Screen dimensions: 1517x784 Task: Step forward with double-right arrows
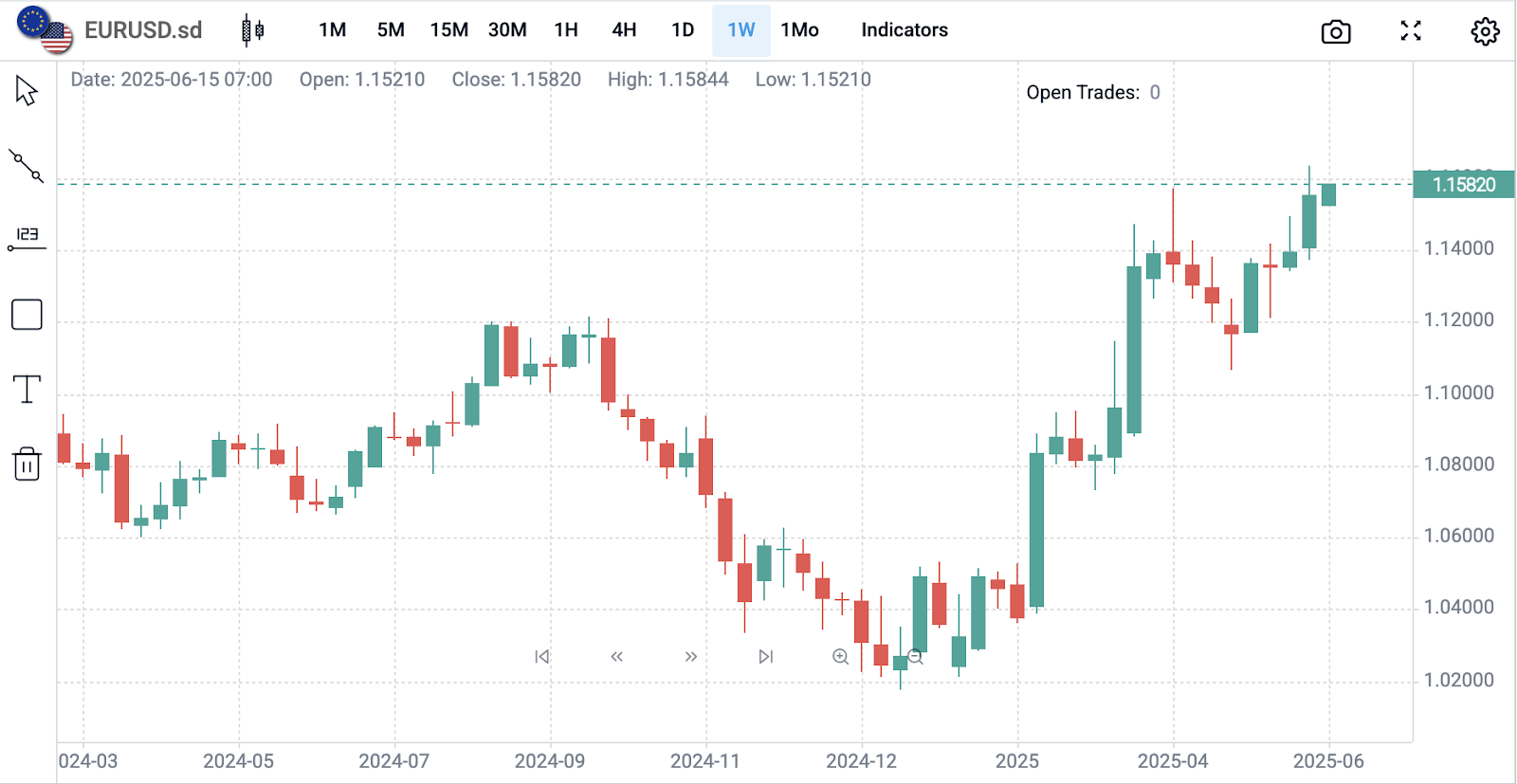(x=691, y=656)
